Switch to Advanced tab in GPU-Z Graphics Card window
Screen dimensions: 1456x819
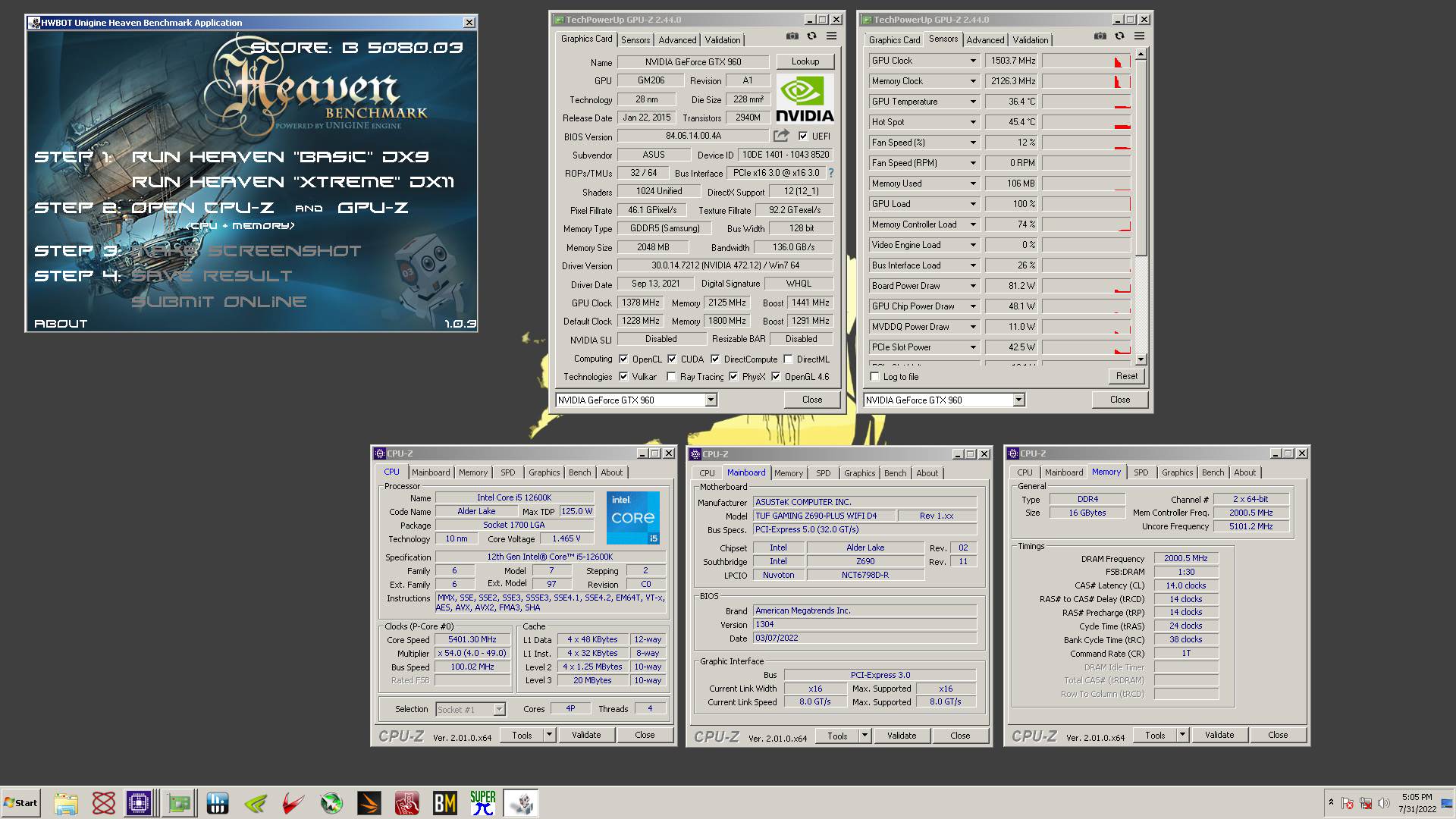coord(677,40)
